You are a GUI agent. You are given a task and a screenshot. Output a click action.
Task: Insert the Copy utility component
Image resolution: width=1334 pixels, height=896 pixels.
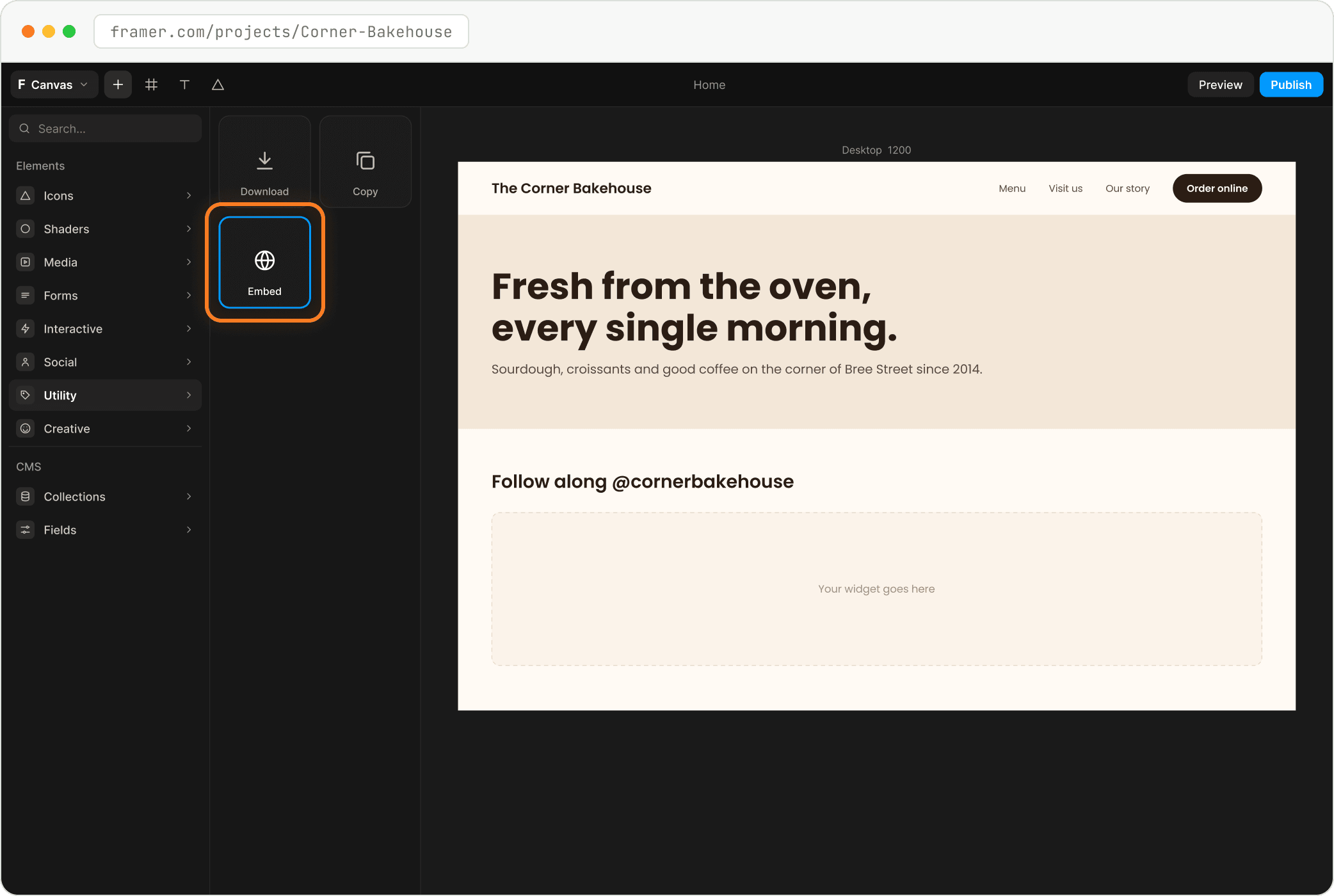[x=365, y=161]
